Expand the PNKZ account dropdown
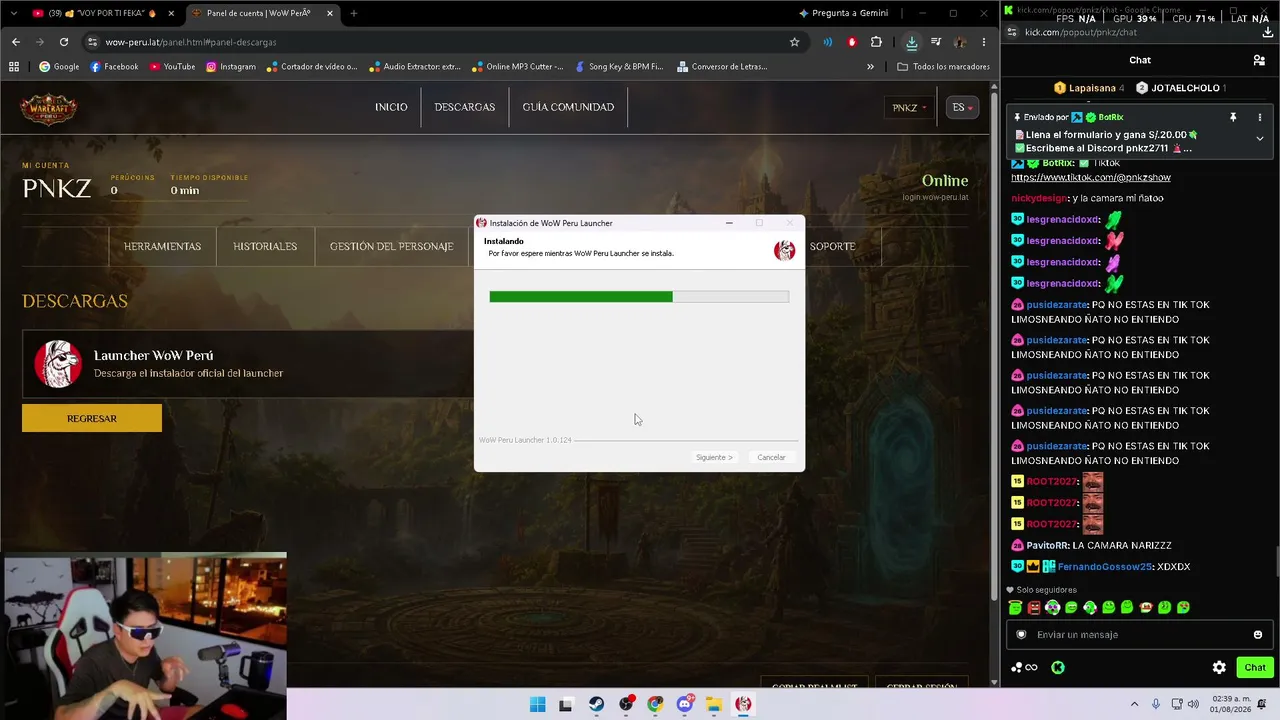The height and width of the screenshot is (720, 1280). tap(910, 107)
